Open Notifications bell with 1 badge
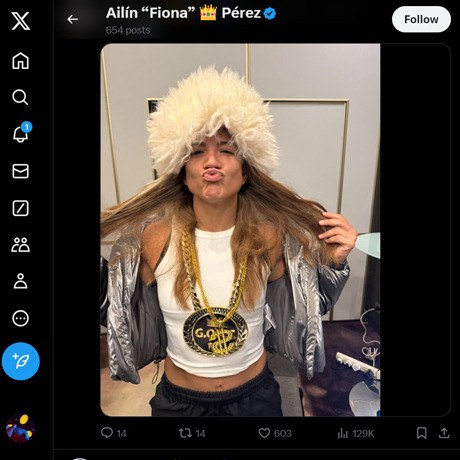460x460 pixels. tap(21, 133)
